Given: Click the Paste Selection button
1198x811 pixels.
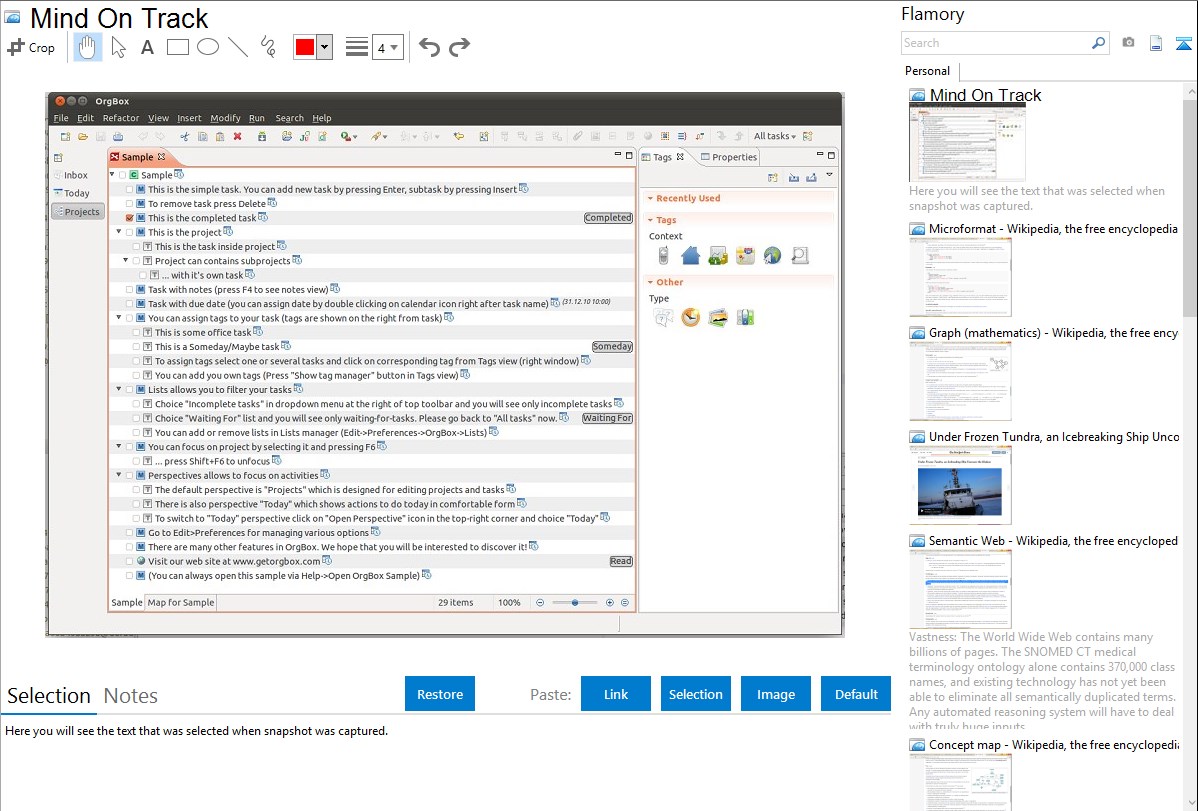Looking at the screenshot, I should point(696,694).
